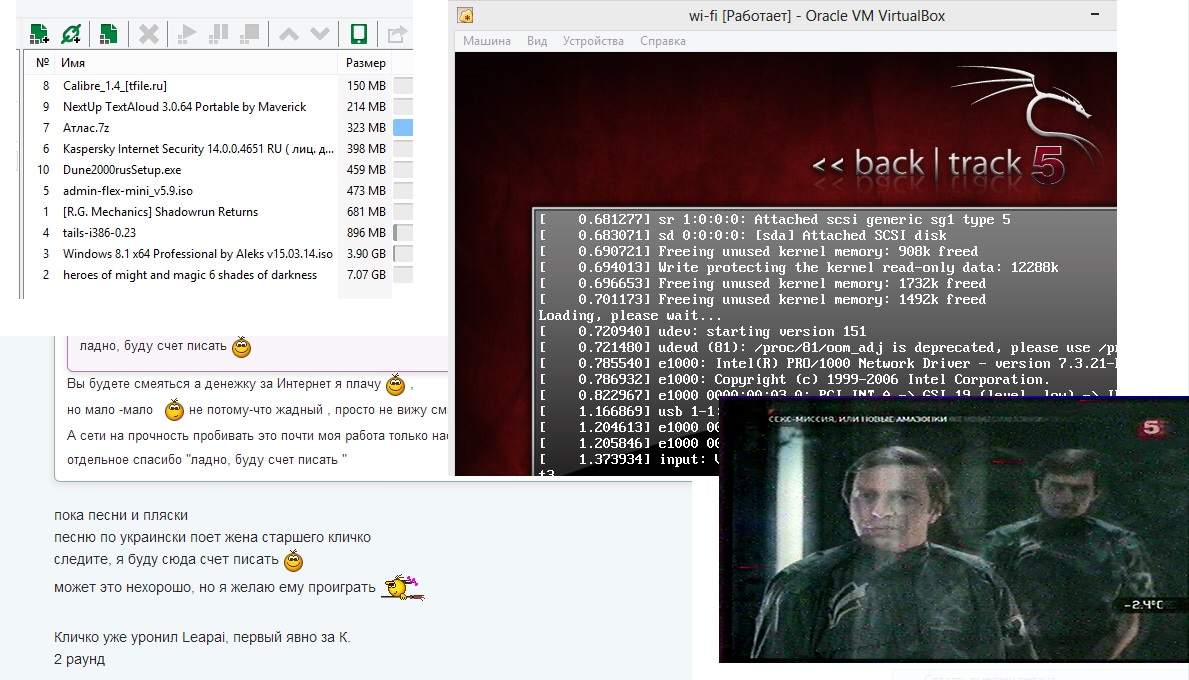Click the 323 MB size cell
The height and width of the screenshot is (680, 1189).
coord(366,127)
